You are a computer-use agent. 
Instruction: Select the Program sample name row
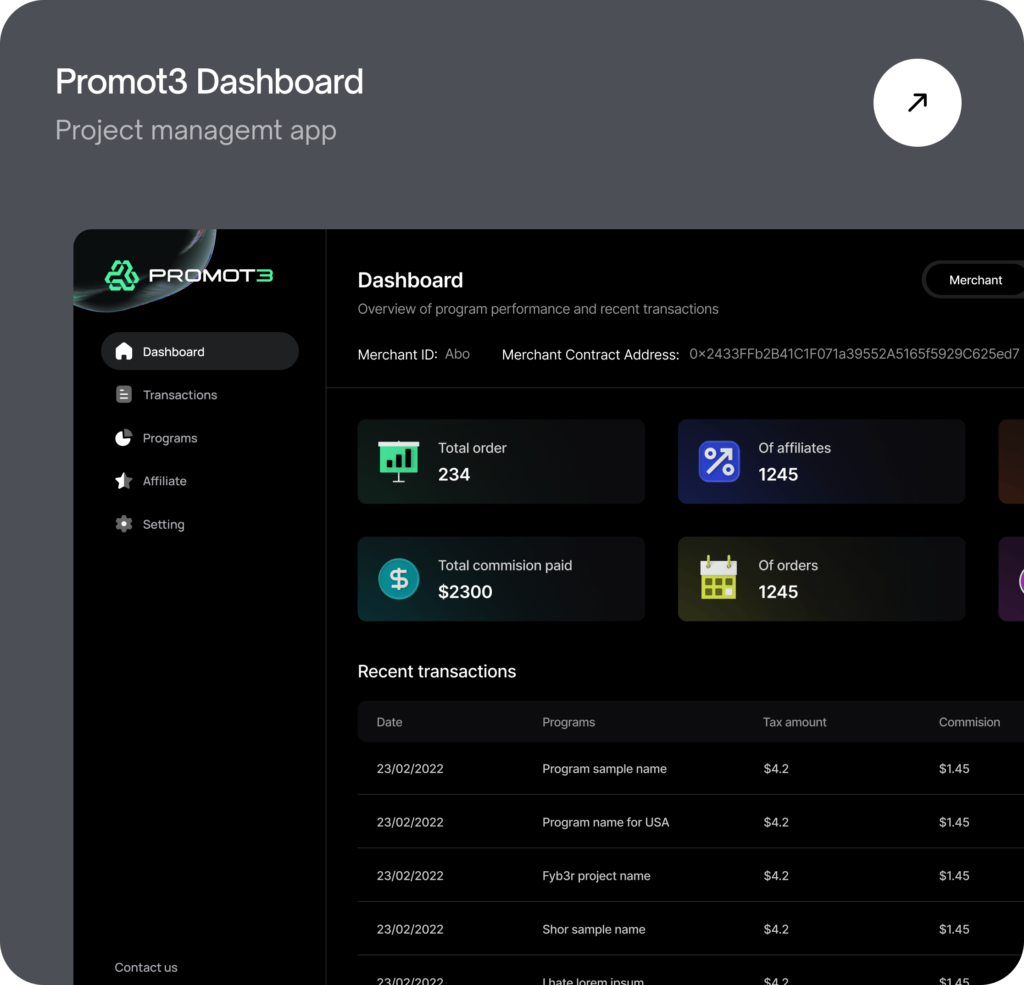604,769
